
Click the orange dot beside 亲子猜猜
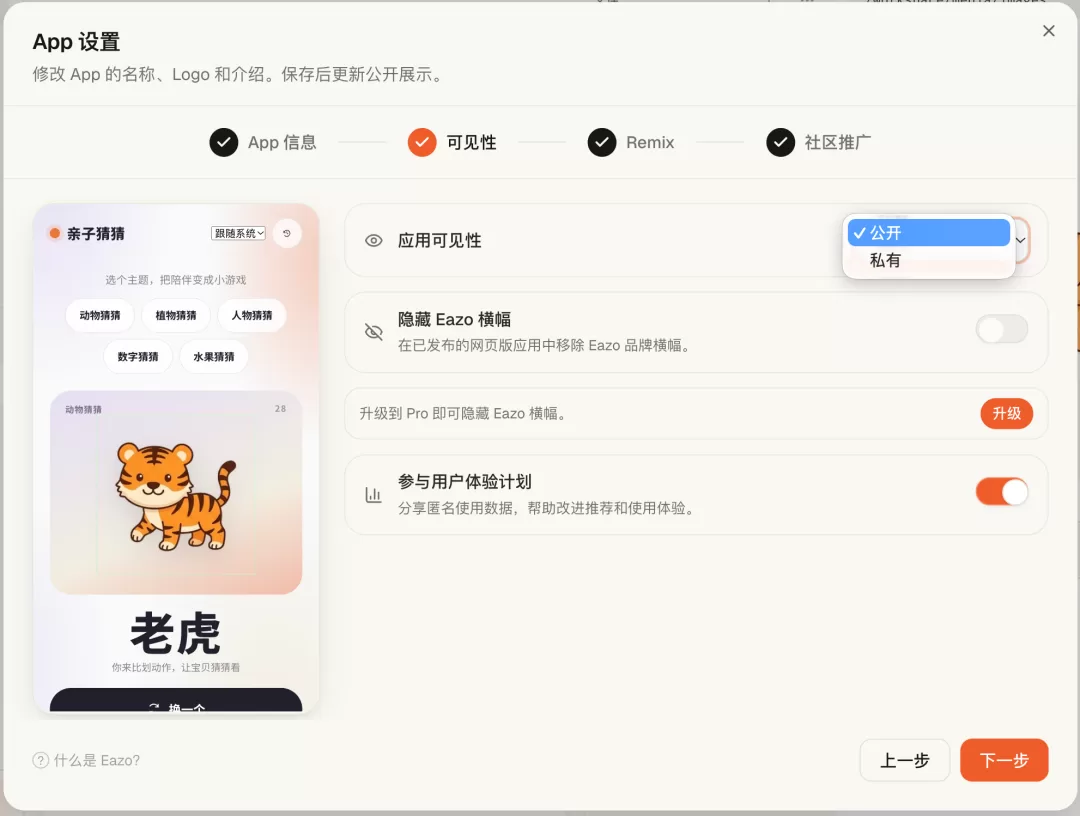coord(54,233)
